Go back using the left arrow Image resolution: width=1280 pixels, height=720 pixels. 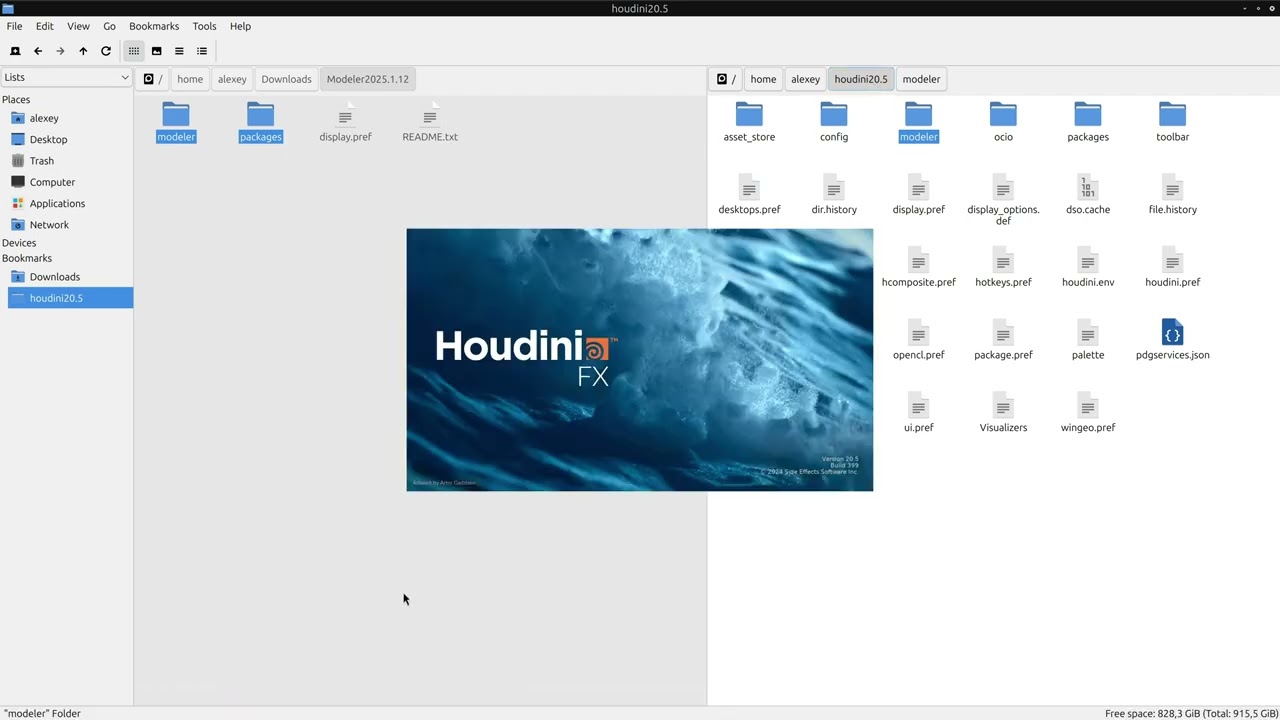click(38, 51)
